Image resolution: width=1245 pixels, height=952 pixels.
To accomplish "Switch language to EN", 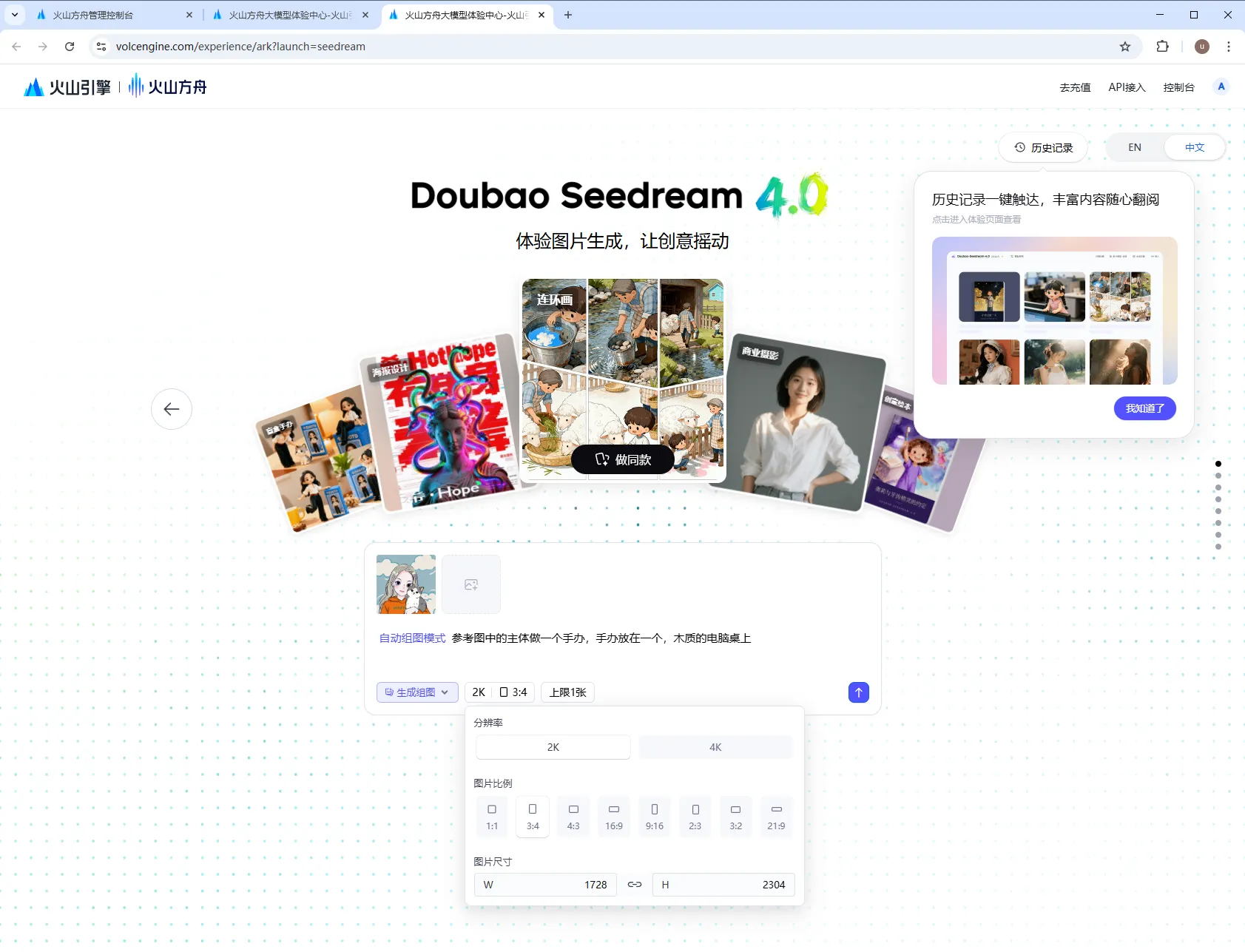I will pyautogui.click(x=1135, y=147).
